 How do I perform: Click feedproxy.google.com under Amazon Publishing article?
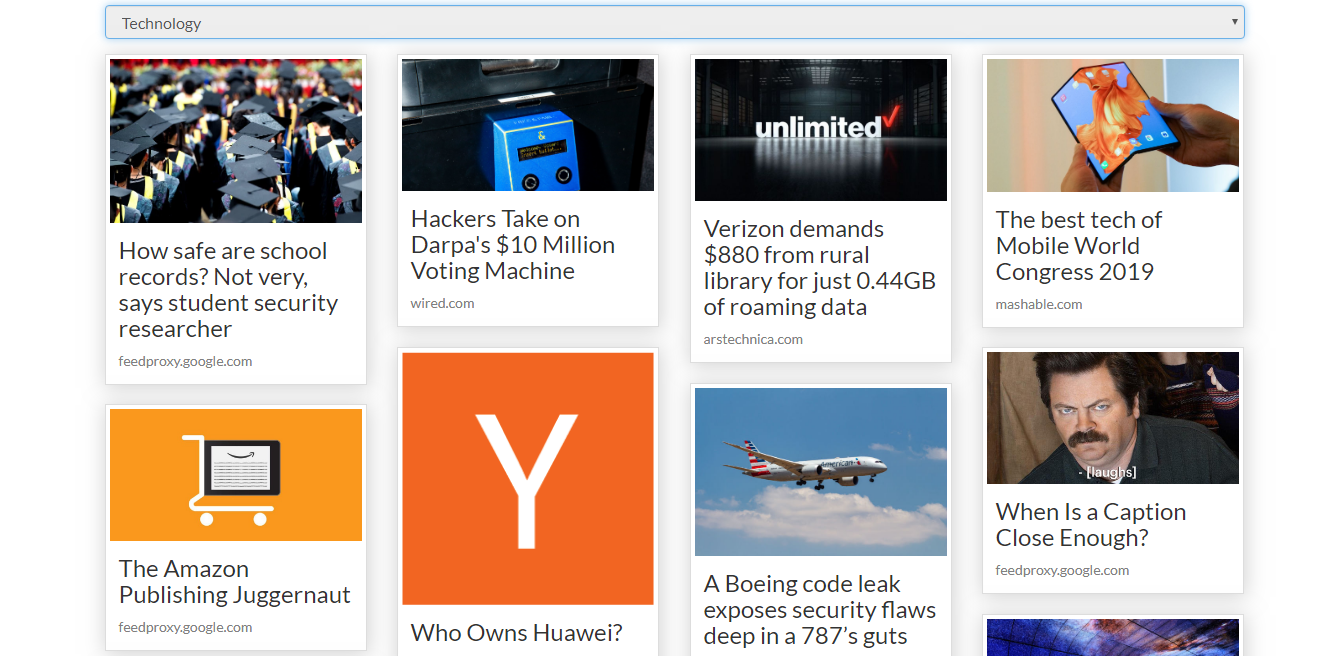185,627
